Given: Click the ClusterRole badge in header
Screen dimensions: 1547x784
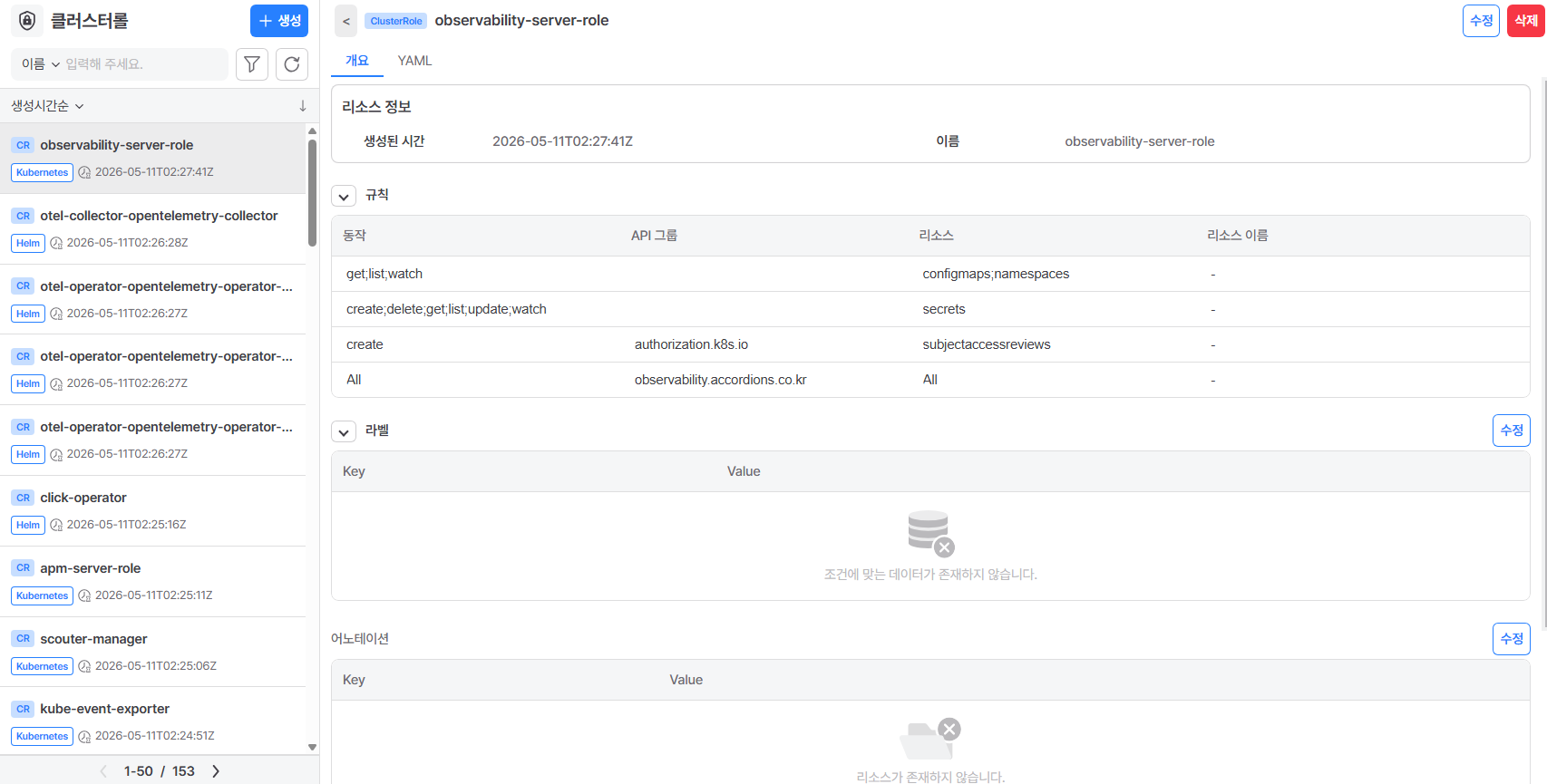Looking at the screenshot, I should pyautogui.click(x=396, y=21).
